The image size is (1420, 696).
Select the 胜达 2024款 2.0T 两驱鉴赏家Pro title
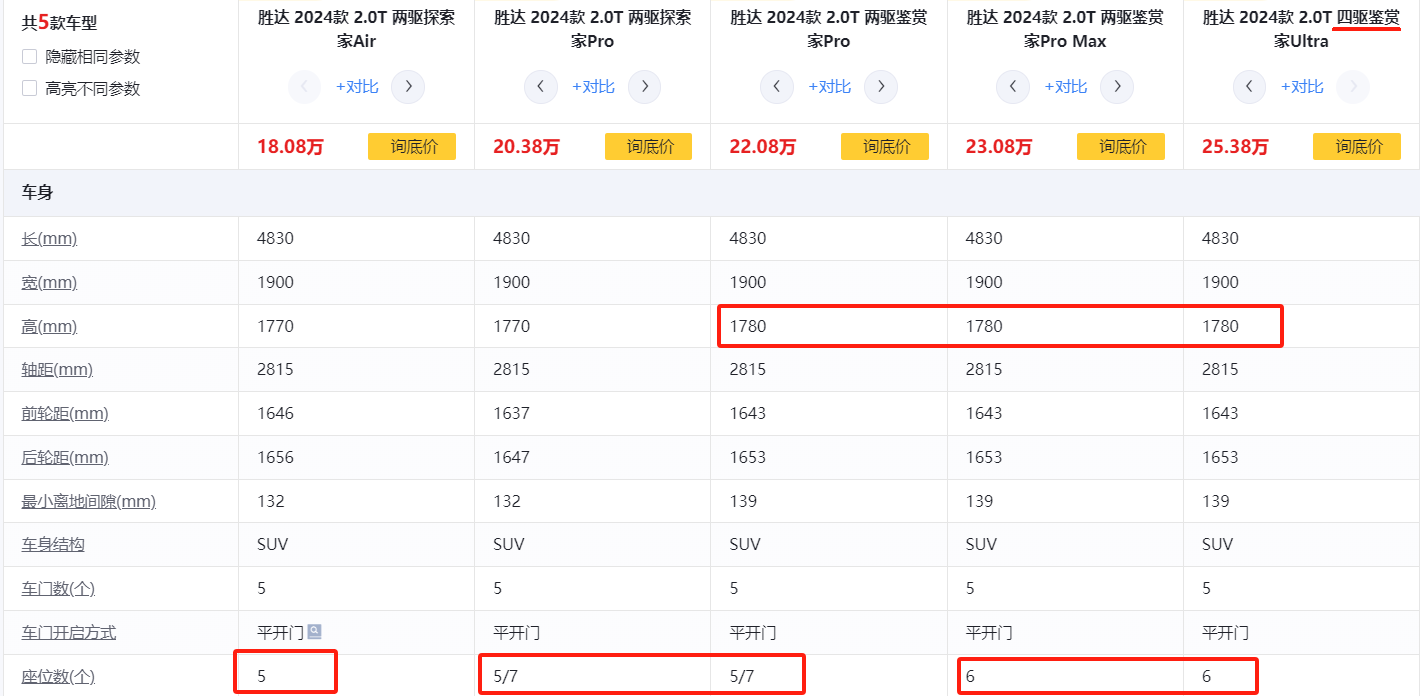(829, 29)
